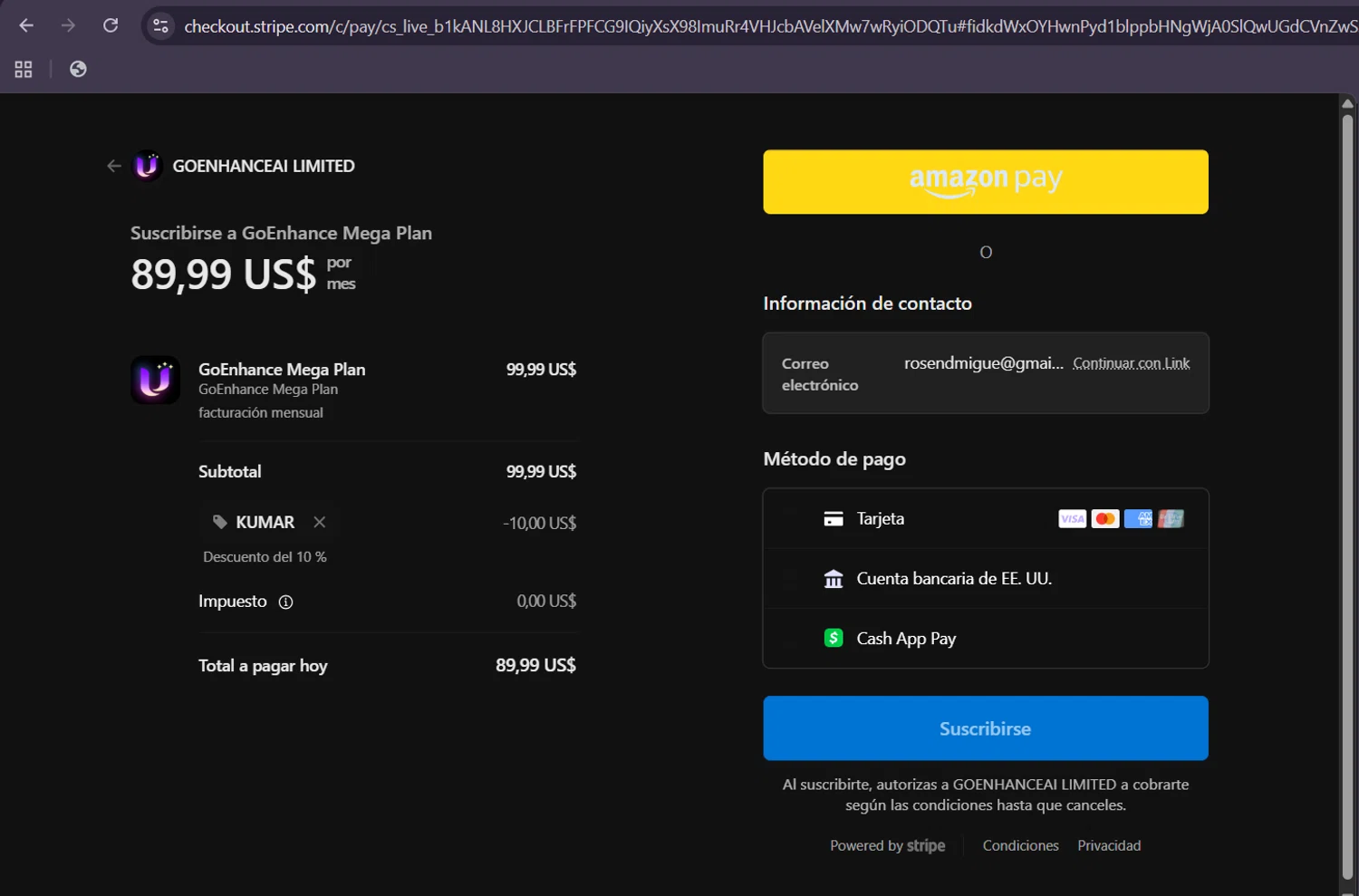The height and width of the screenshot is (896, 1359).
Task: Click the scrollbar up arrow
Action: click(x=1347, y=102)
